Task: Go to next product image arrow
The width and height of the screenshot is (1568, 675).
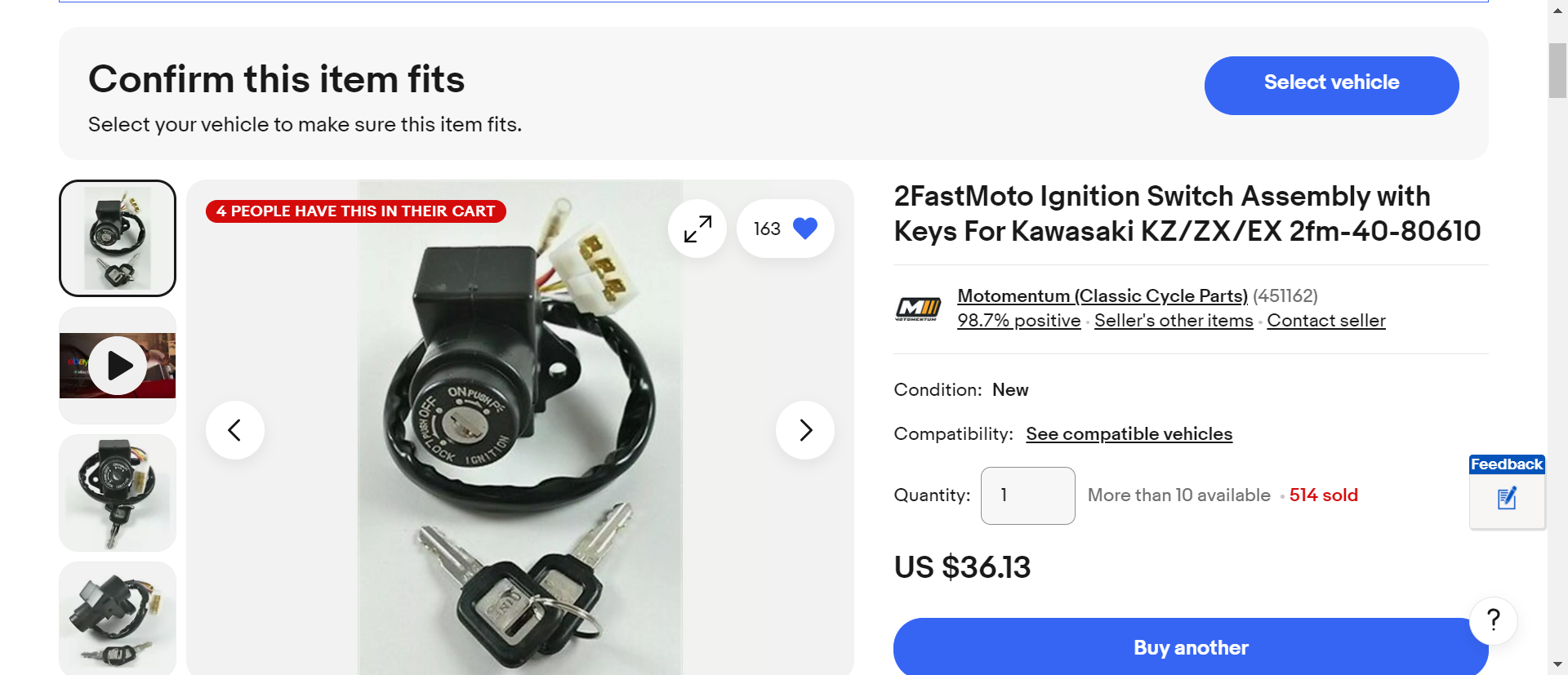Action: [805, 430]
